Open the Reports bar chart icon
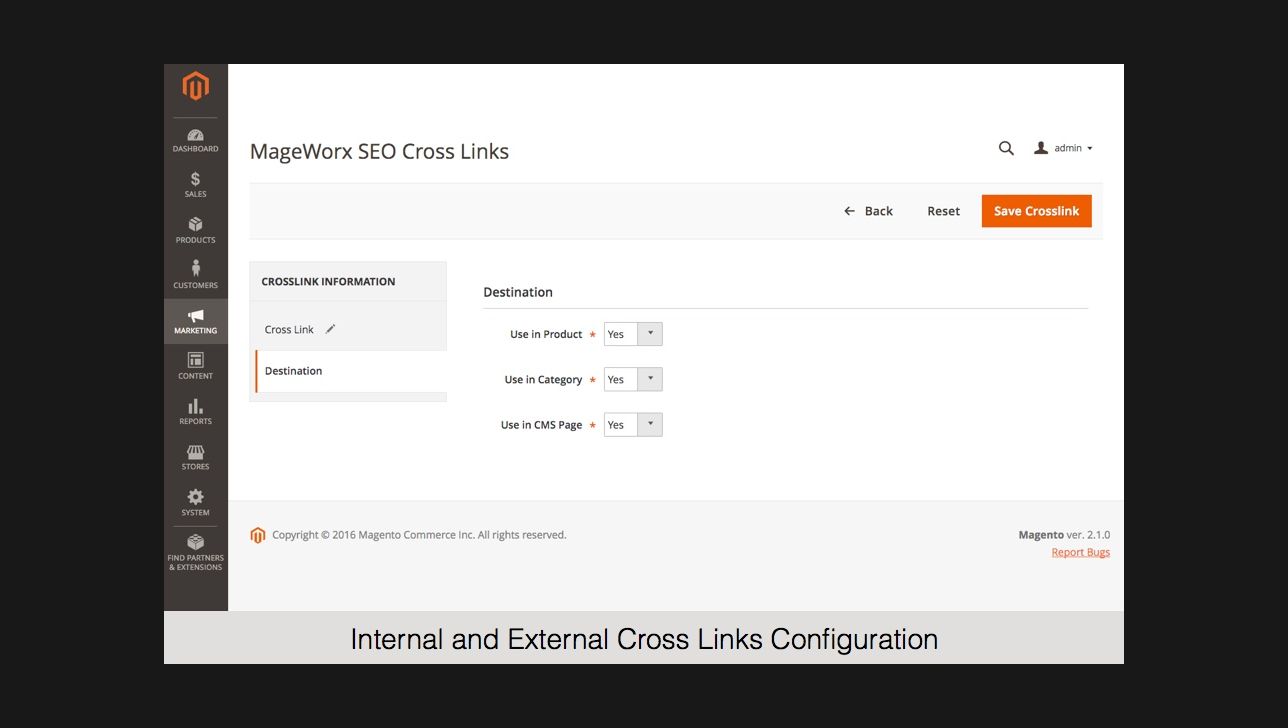This screenshot has height=728, width=1288. [x=195, y=411]
